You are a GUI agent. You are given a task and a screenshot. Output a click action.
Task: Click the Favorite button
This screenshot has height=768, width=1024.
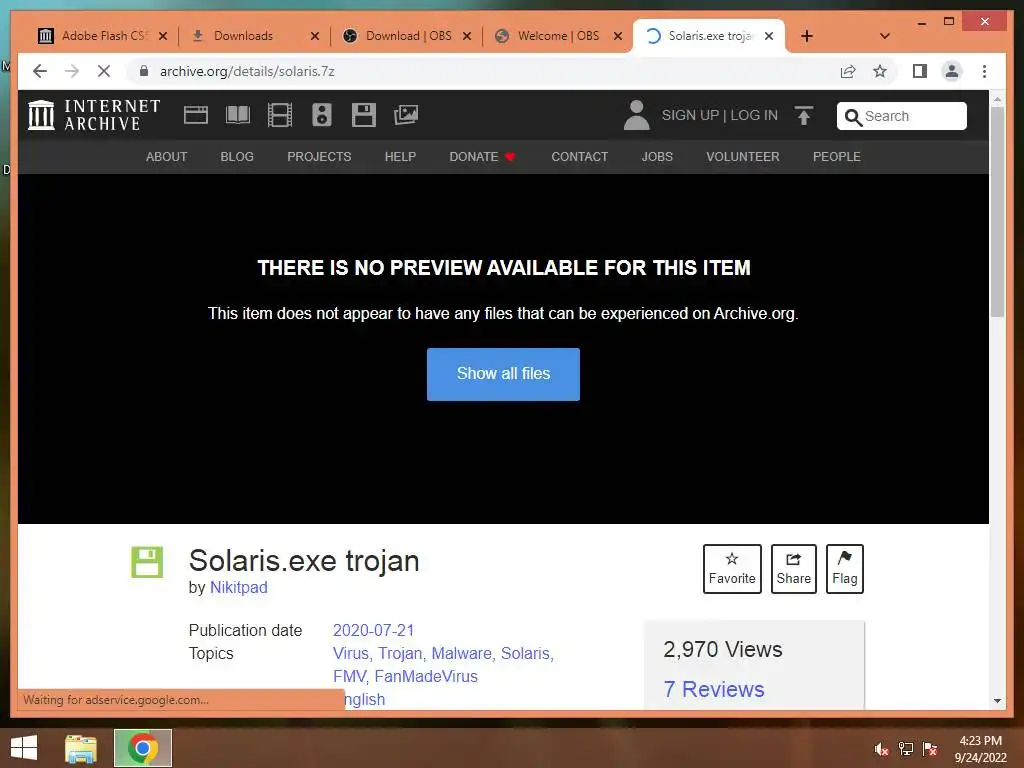732,569
